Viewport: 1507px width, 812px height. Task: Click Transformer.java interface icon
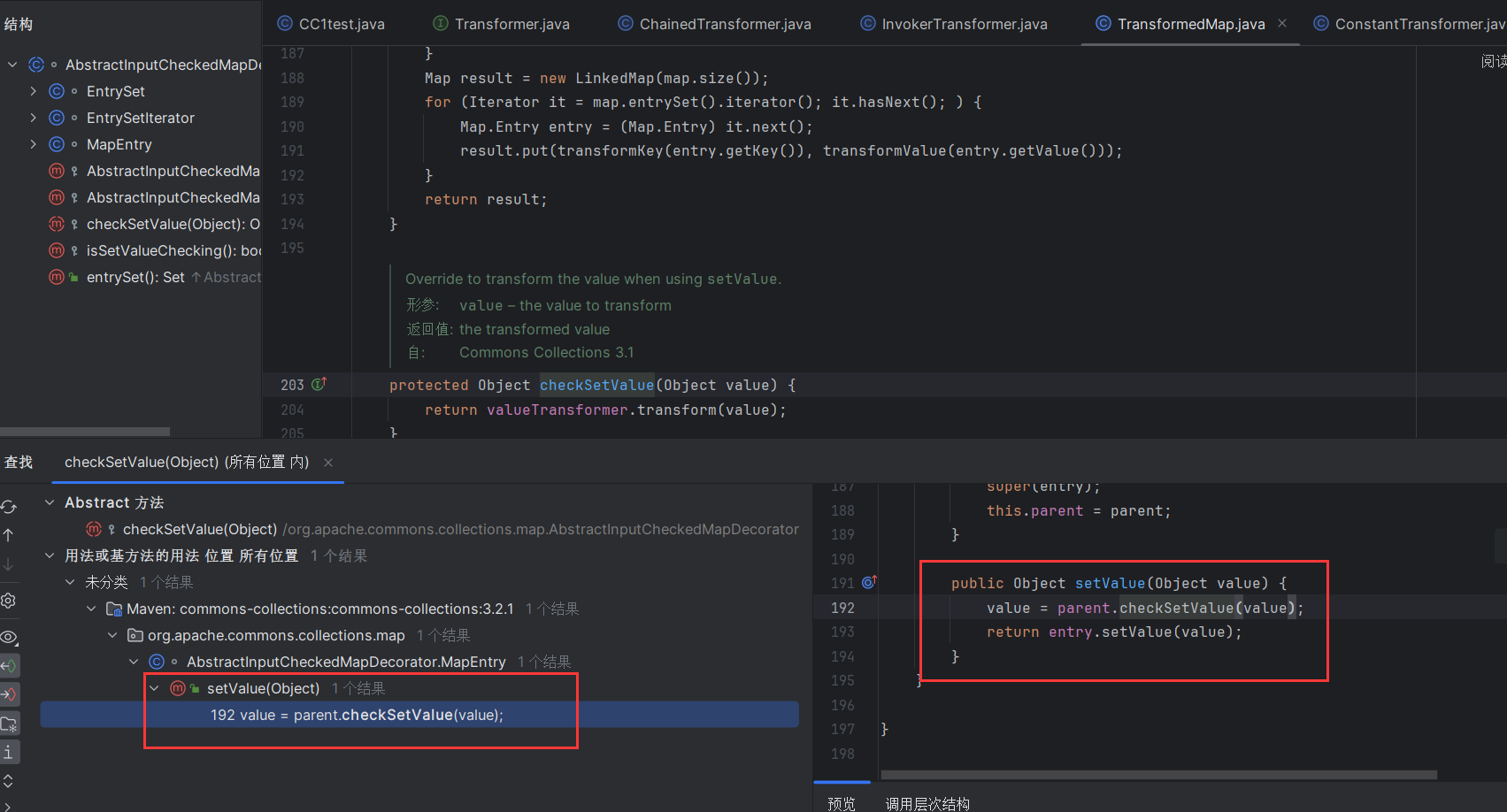coord(440,24)
